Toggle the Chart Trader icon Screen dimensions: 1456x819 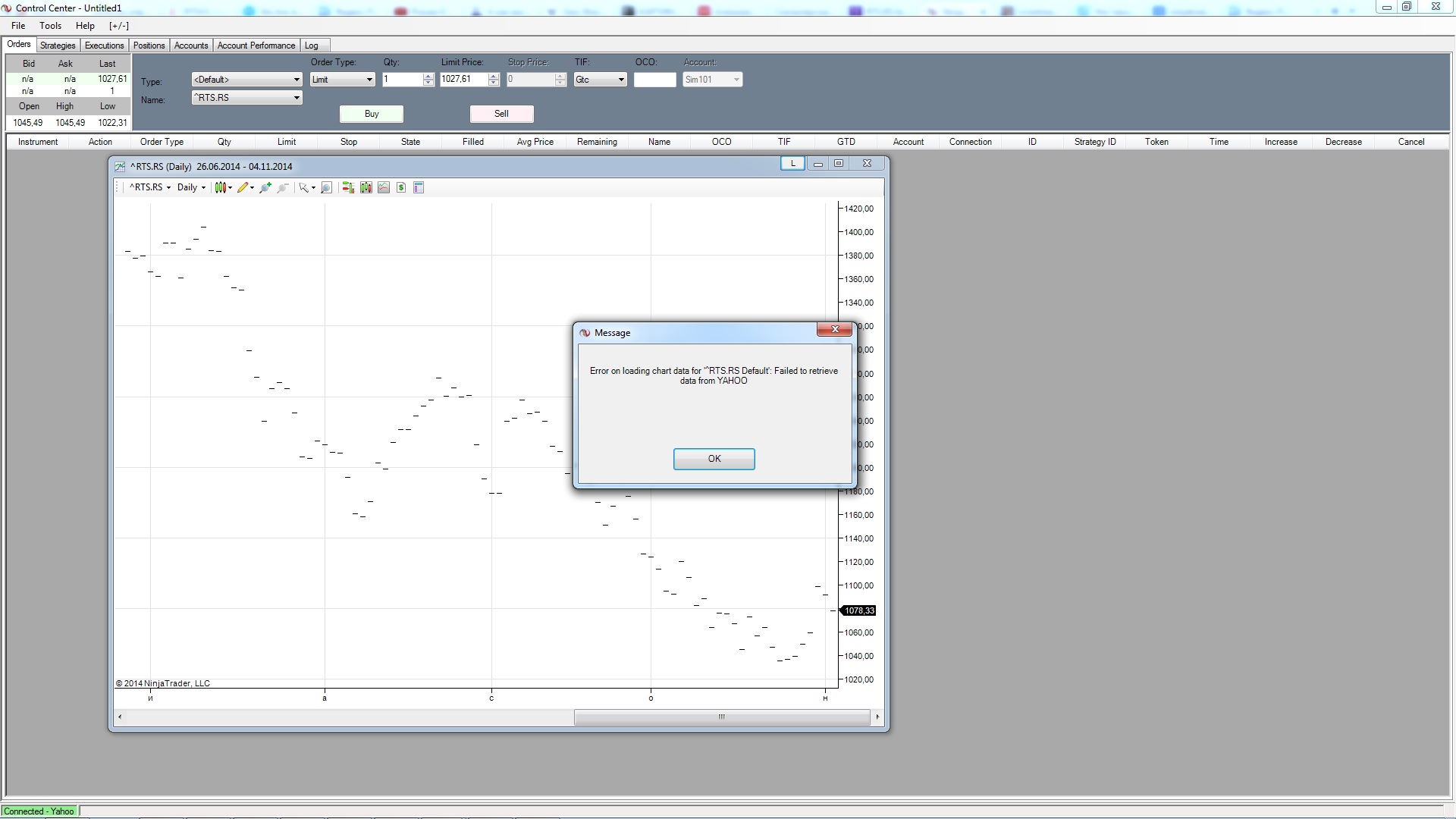coord(348,187)
